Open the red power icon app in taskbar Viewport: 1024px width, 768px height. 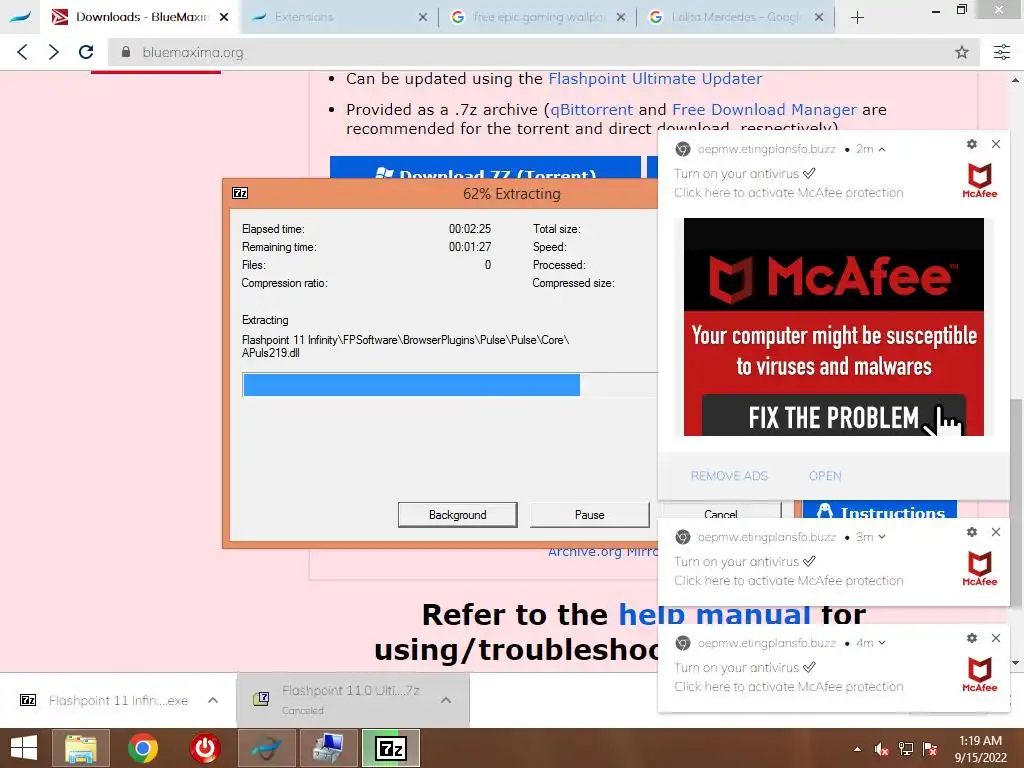(205, 748)
